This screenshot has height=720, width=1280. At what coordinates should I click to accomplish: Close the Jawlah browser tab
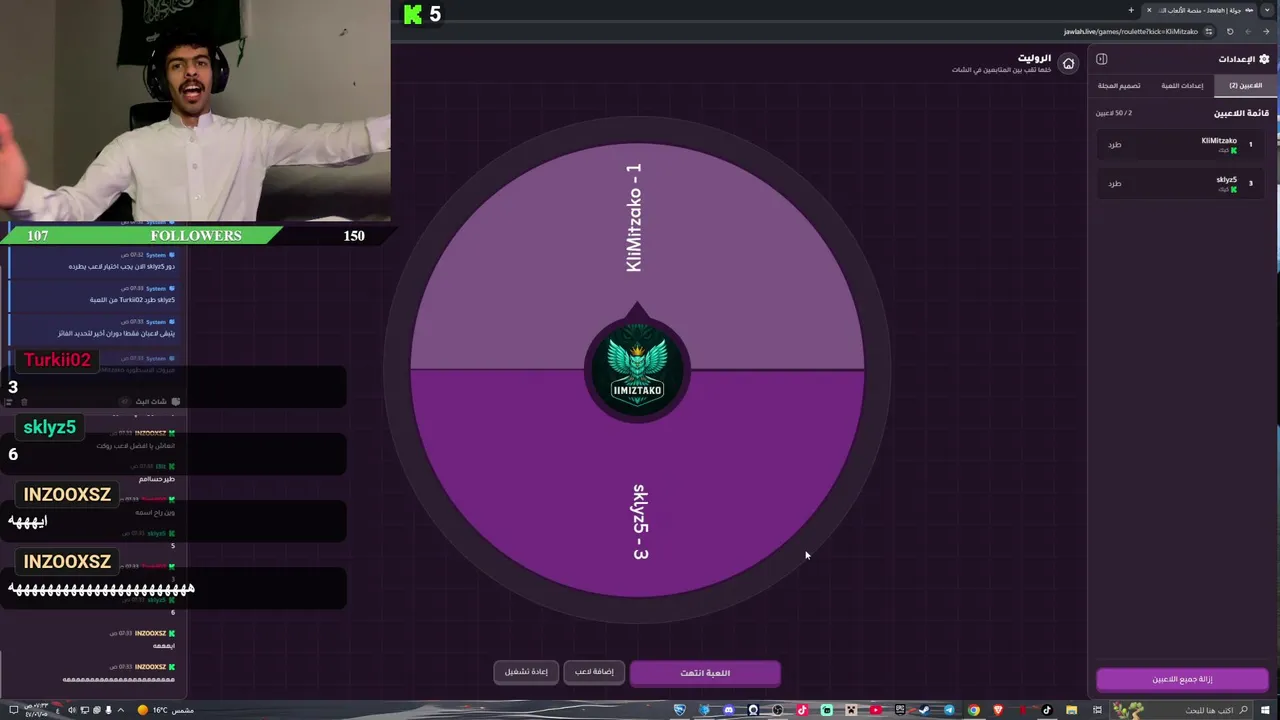[1149, 10]
